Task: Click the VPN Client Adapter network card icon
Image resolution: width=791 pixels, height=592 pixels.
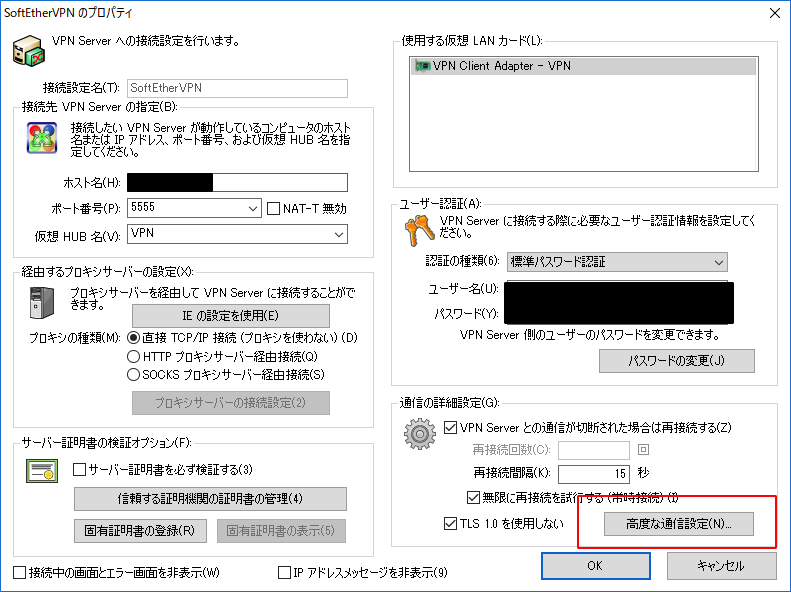Action: (422, 66)
